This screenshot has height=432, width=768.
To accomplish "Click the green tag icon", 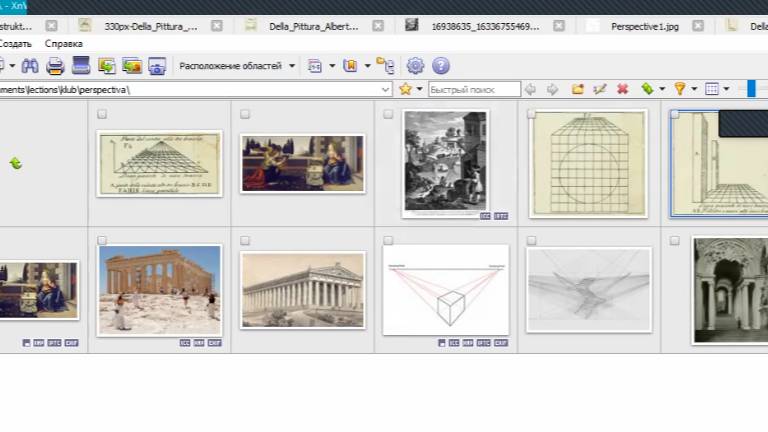I will (x=648, y=89).
